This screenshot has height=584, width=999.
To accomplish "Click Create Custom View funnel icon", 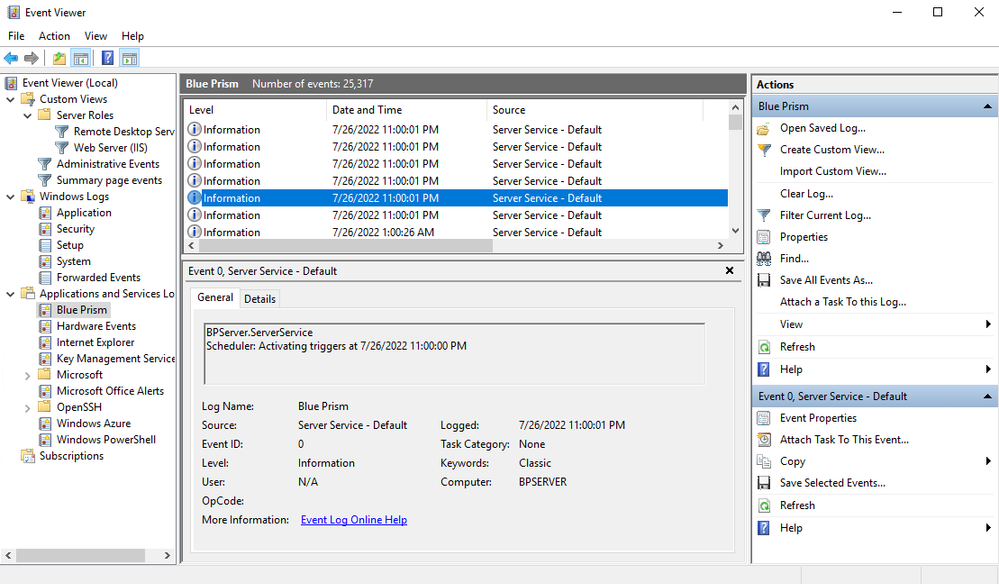I will point(764,150).
